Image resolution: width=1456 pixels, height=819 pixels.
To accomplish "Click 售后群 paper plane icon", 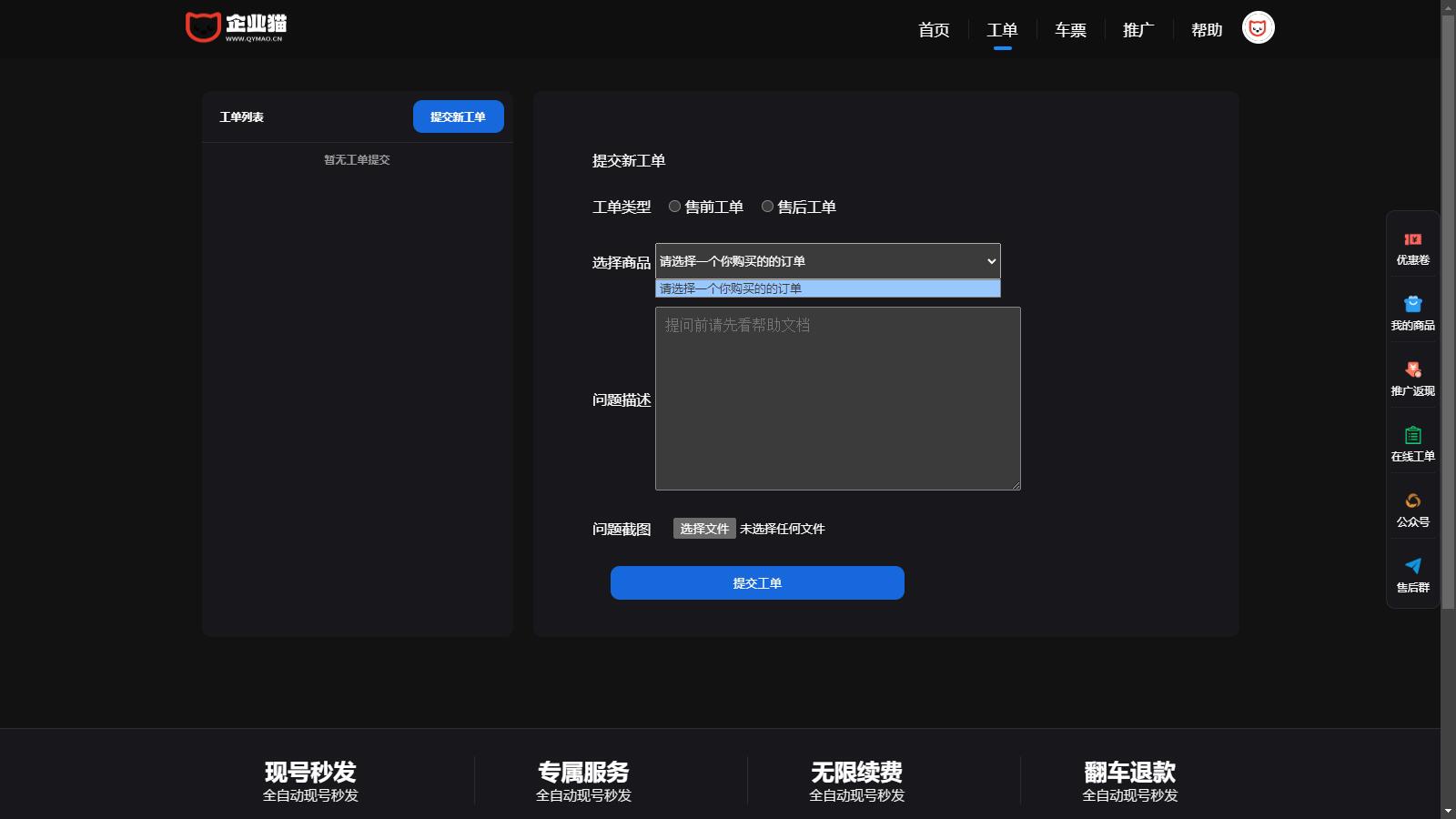I will coord(1412,567).
